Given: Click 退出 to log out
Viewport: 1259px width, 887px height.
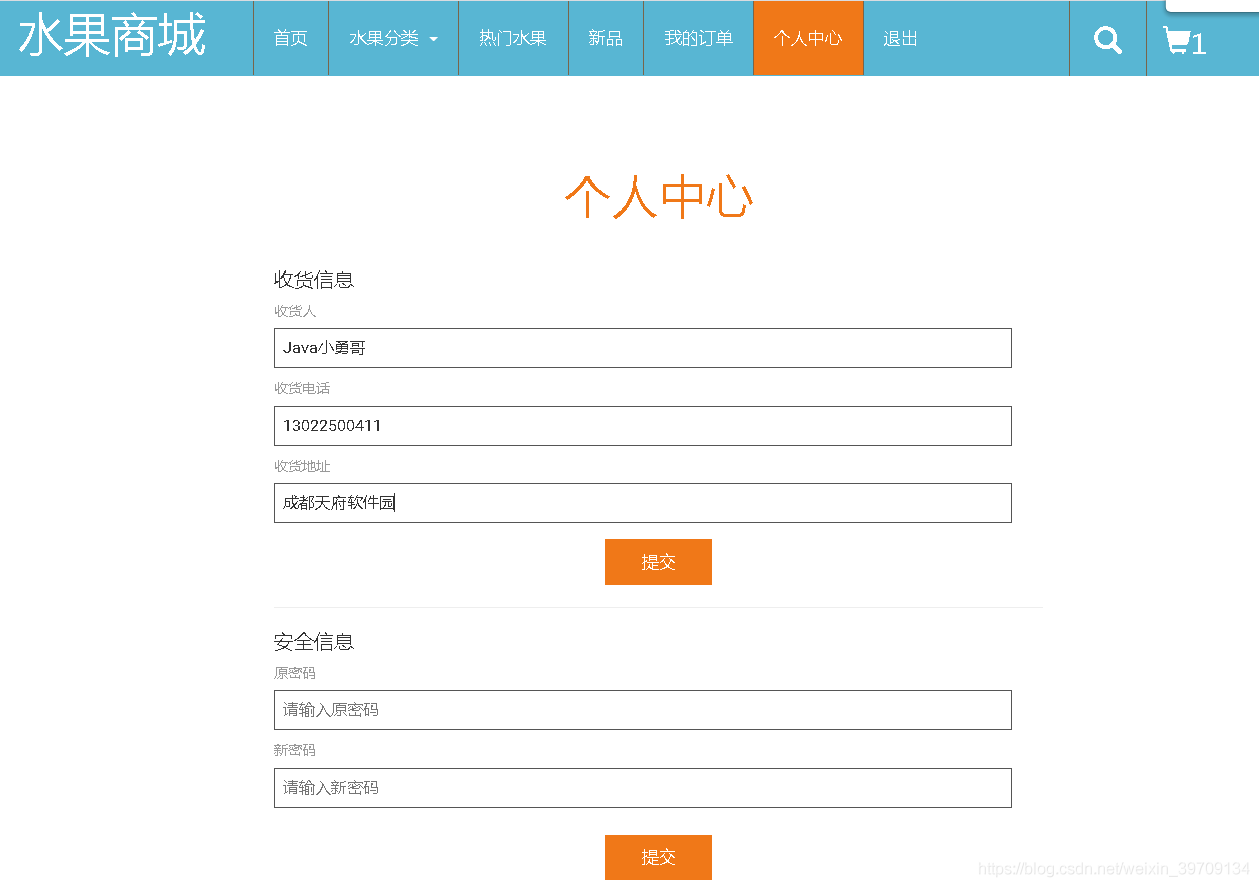Looking at the screenshot, I should pyautogui.click(x=900, y=39).
